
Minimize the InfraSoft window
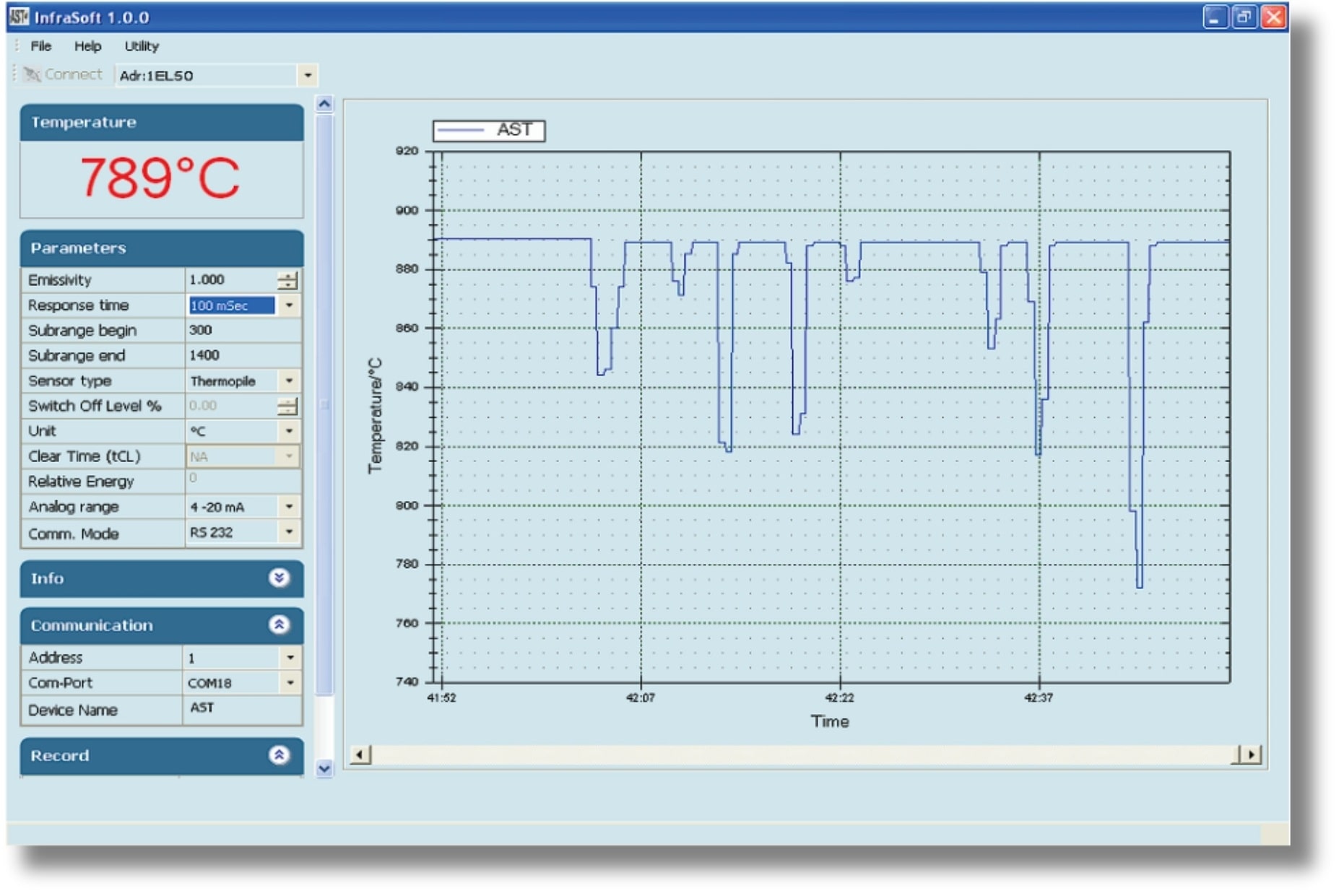1215,17
